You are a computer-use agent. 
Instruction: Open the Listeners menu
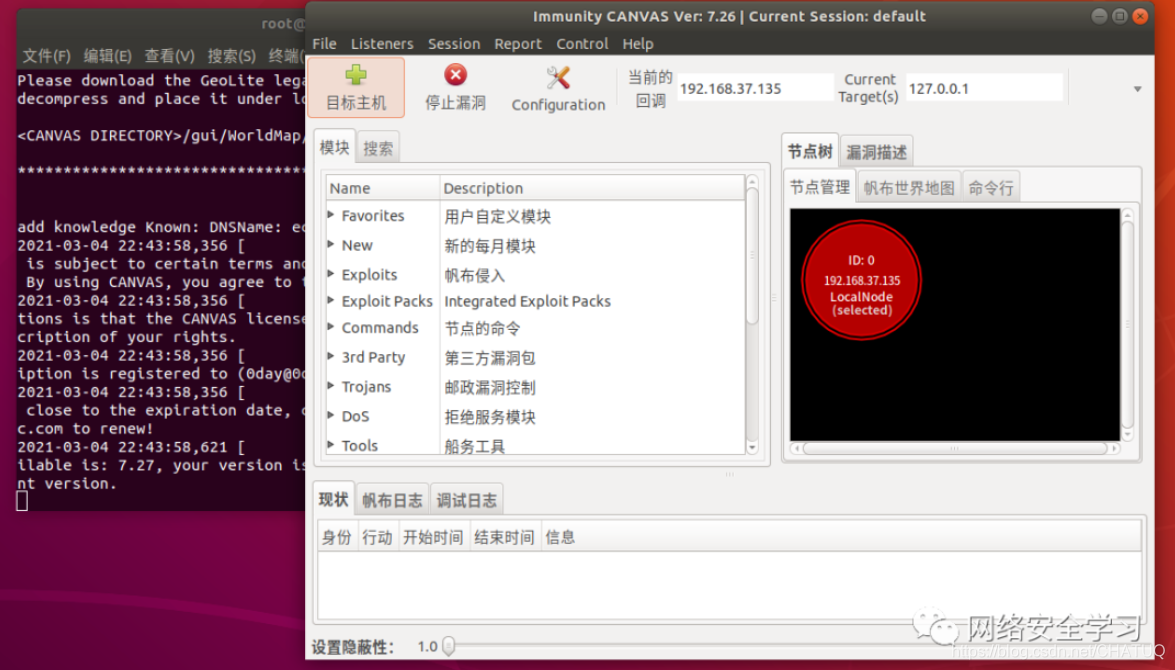(x=381, y=43)
